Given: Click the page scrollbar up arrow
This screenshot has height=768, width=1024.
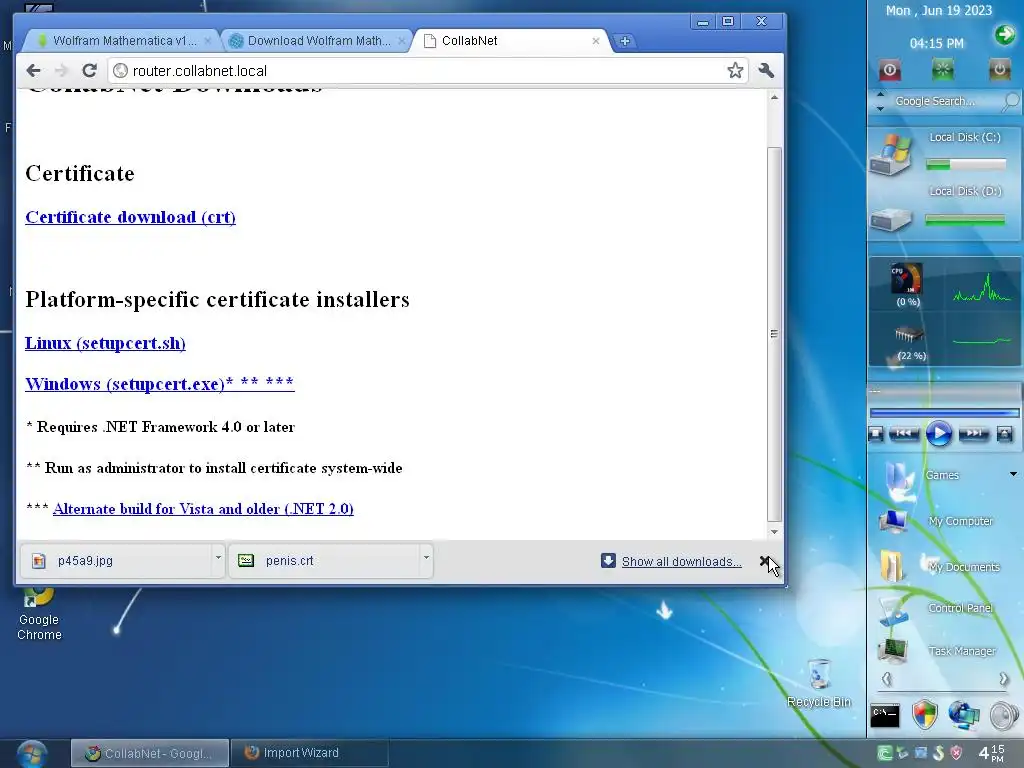Looking at the screenshot, I should pyautogui.click(x=774, y=97).
